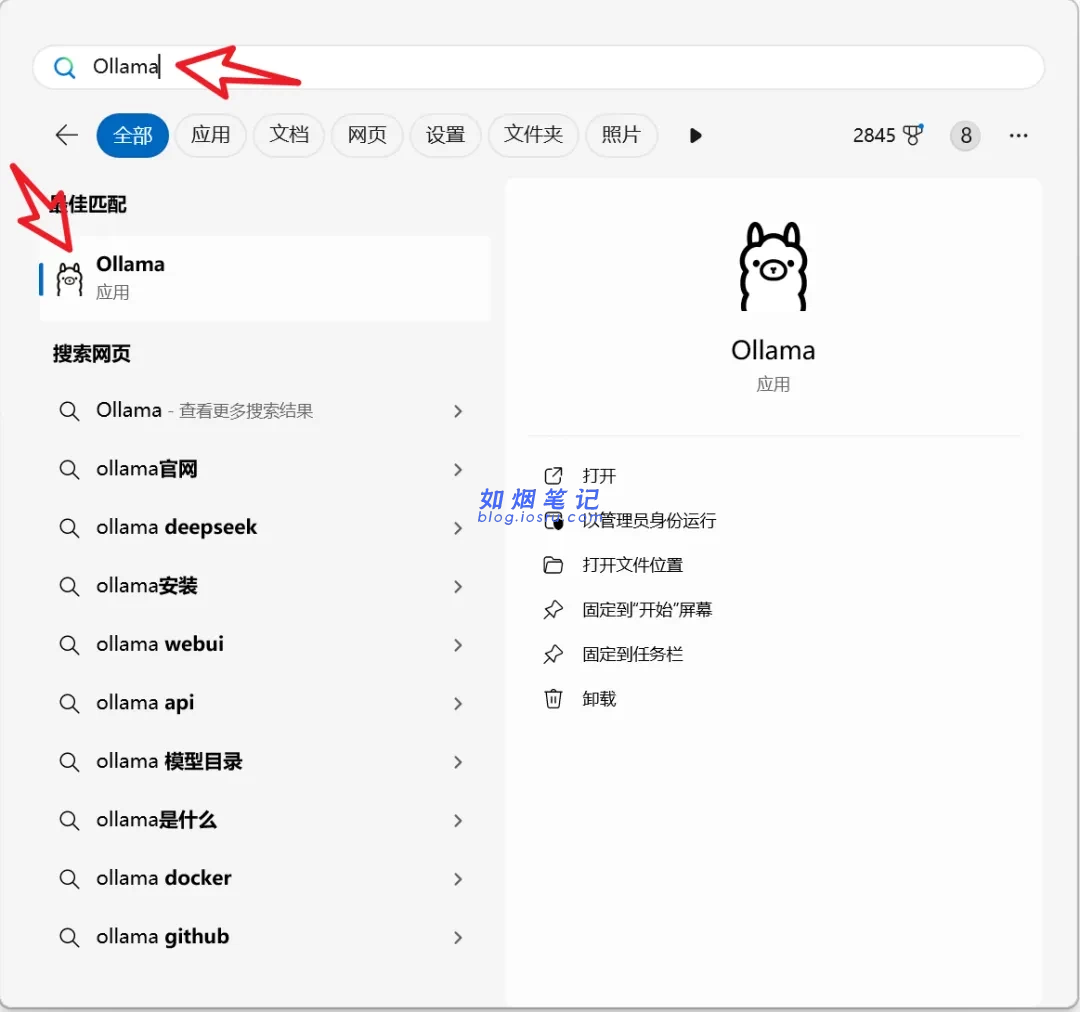Click the account avatar labeled 8
This screenshot has height=1012, width=1080.
[966, 136]
